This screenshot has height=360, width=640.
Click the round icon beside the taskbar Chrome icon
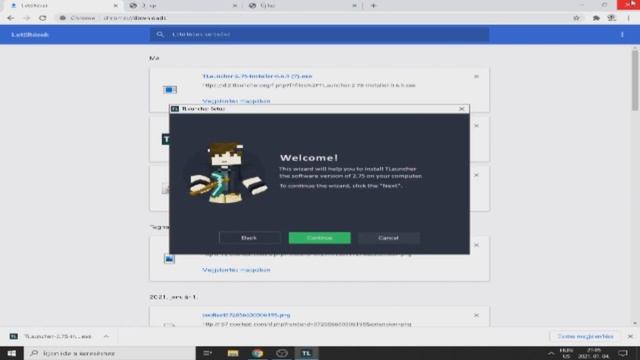click(282, 353)
